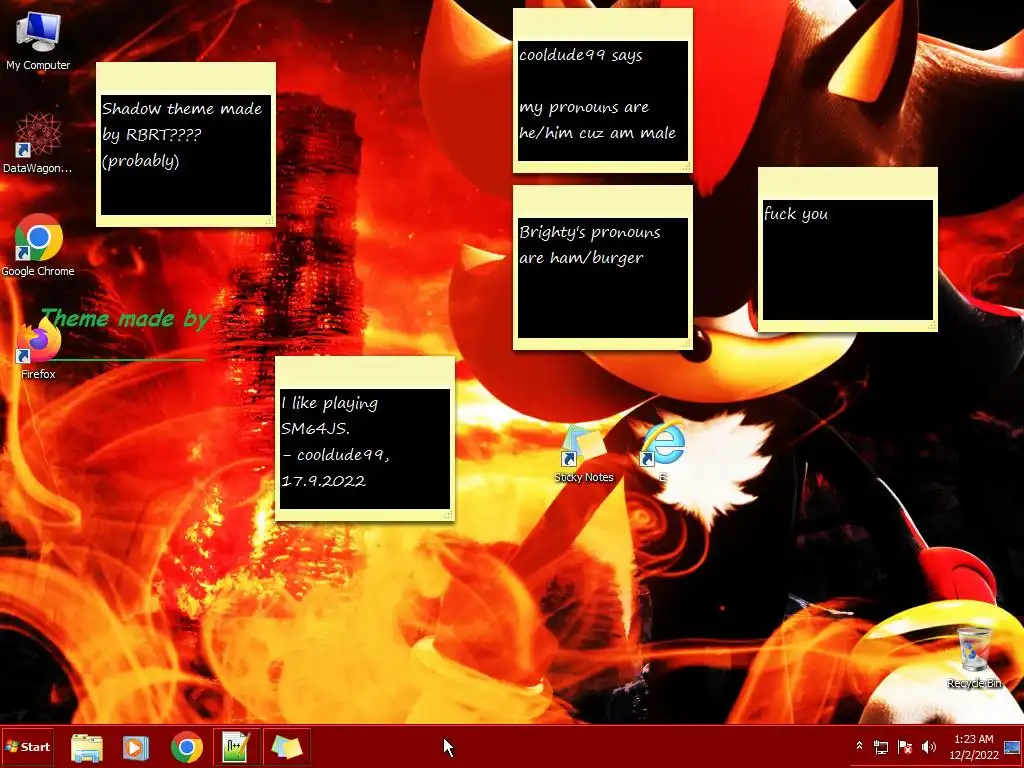Click the header of the Brighty's pronouns note
1024x768 pixels.
coord(602,202)
